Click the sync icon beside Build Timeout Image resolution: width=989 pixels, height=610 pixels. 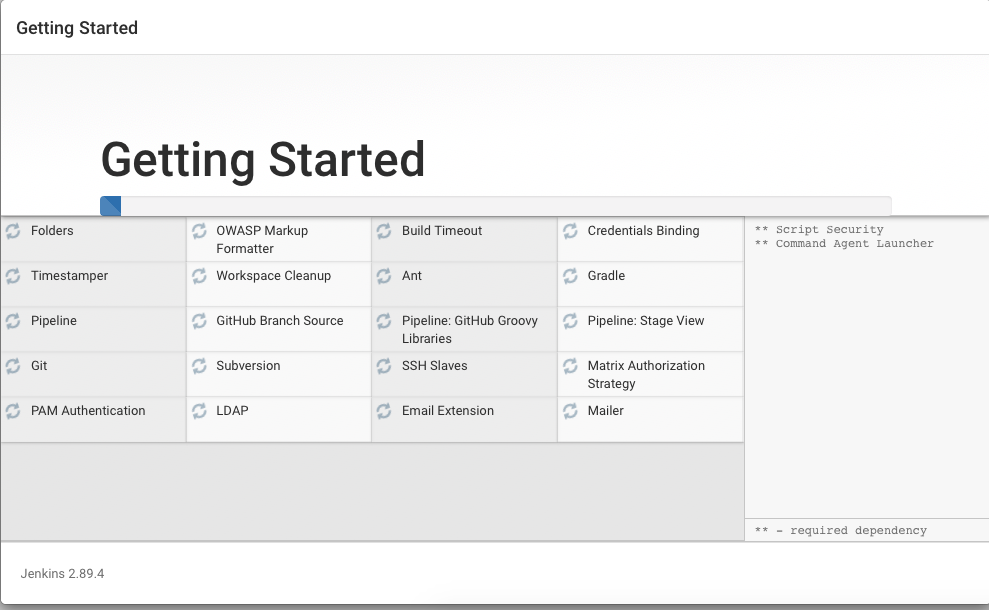coord(384,231)
